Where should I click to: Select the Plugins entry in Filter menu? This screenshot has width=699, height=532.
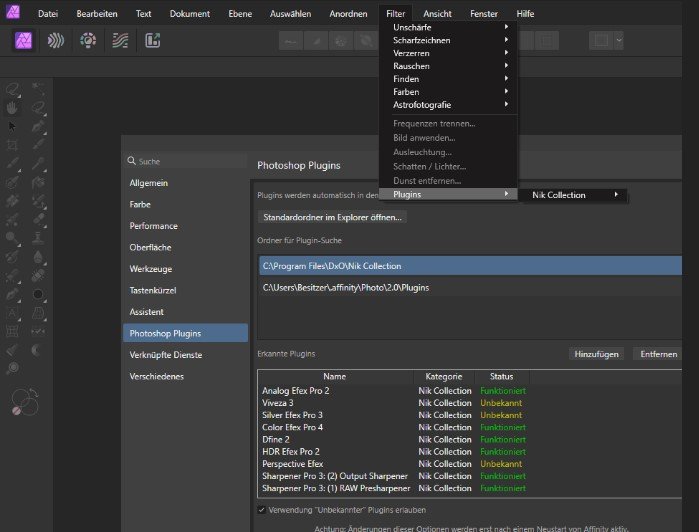[x=448, y=194]
